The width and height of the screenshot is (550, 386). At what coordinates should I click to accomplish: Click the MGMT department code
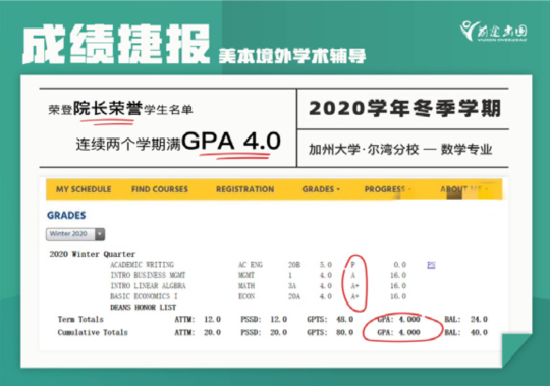click(x=247, y=275)
